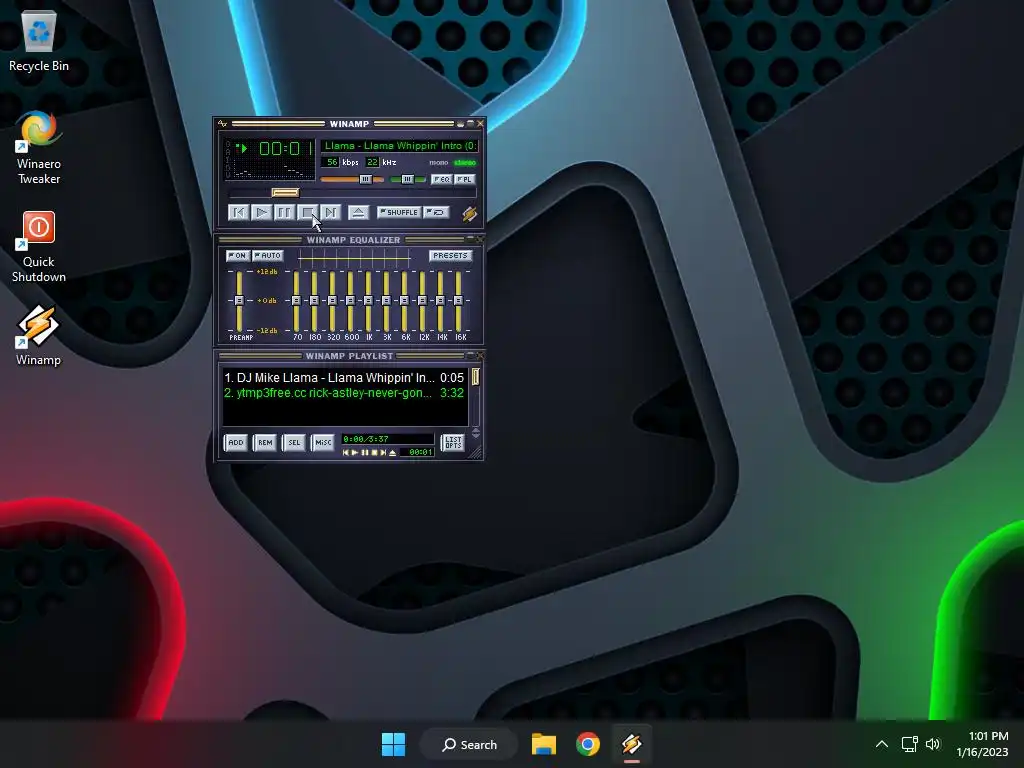The image size is (1024, 768).
Task: Click the playlist scrollbar thumb
Action: tap(475, 376)
